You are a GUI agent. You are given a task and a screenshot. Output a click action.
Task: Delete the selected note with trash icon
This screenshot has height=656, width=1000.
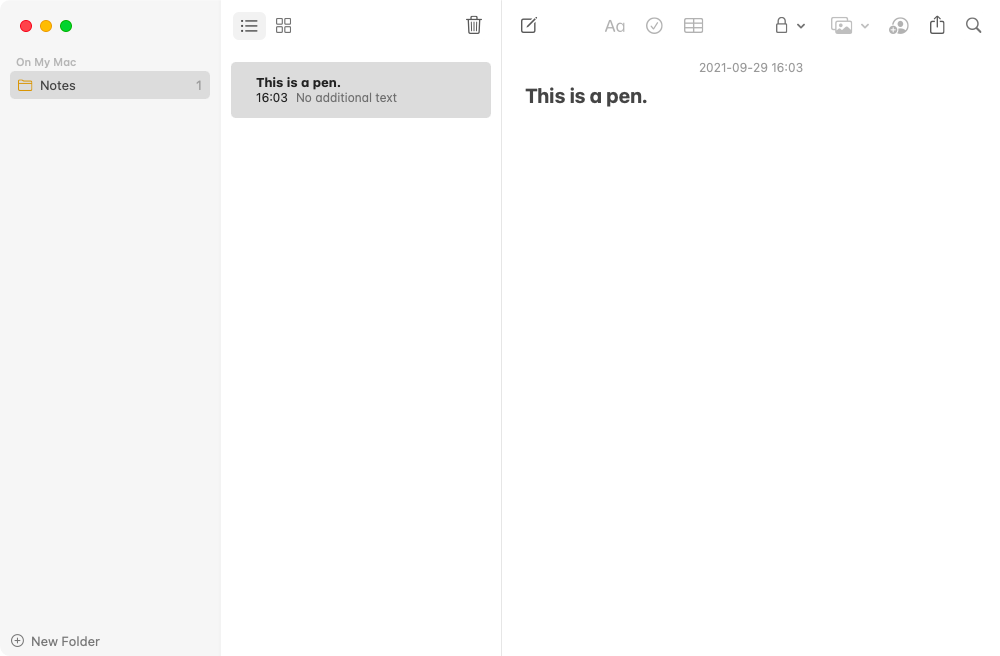474,26
